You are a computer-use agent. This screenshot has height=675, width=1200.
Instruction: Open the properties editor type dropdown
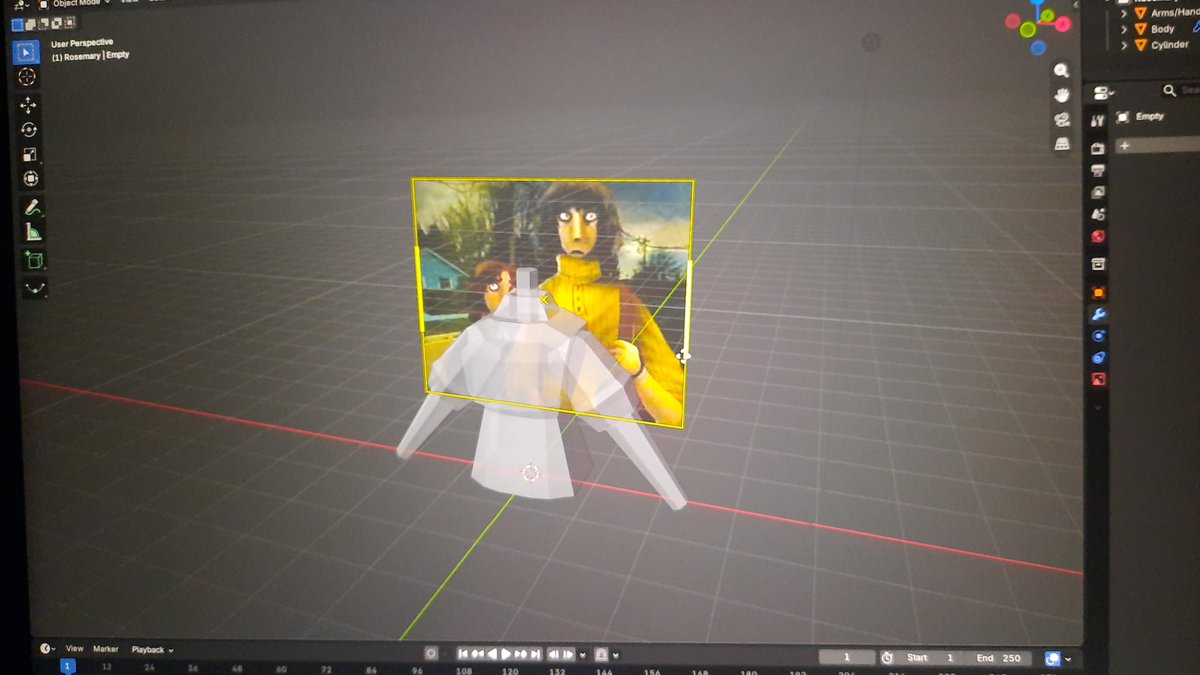(x=1102, y=92)
